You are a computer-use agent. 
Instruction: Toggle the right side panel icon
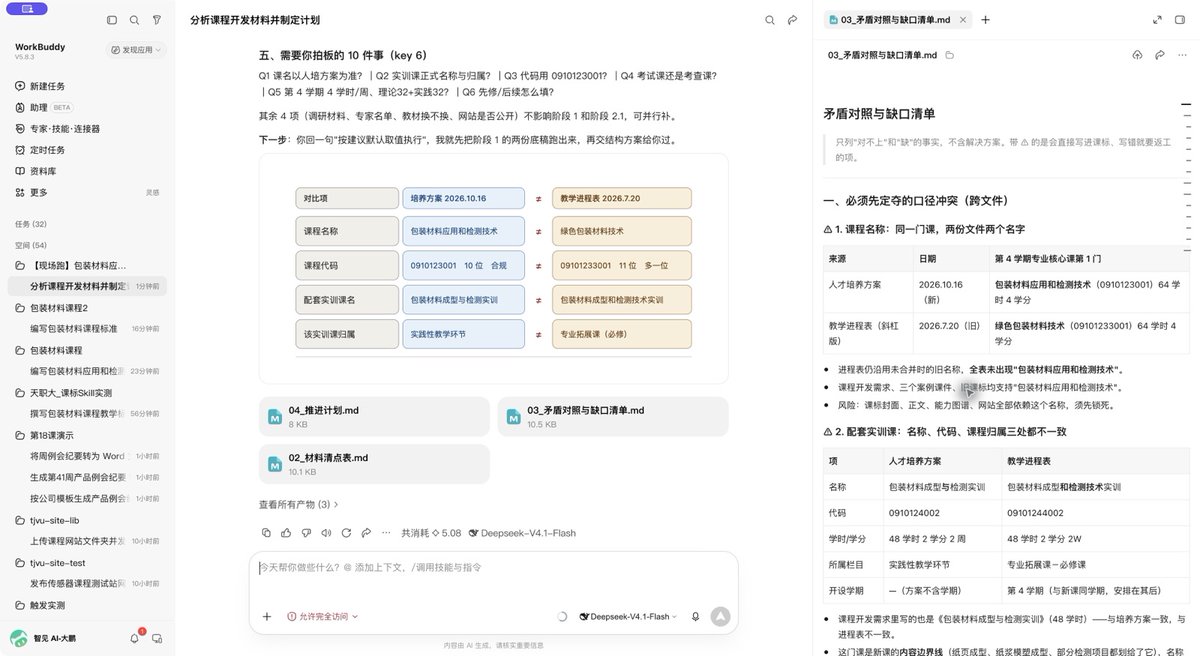point(1180,20)
